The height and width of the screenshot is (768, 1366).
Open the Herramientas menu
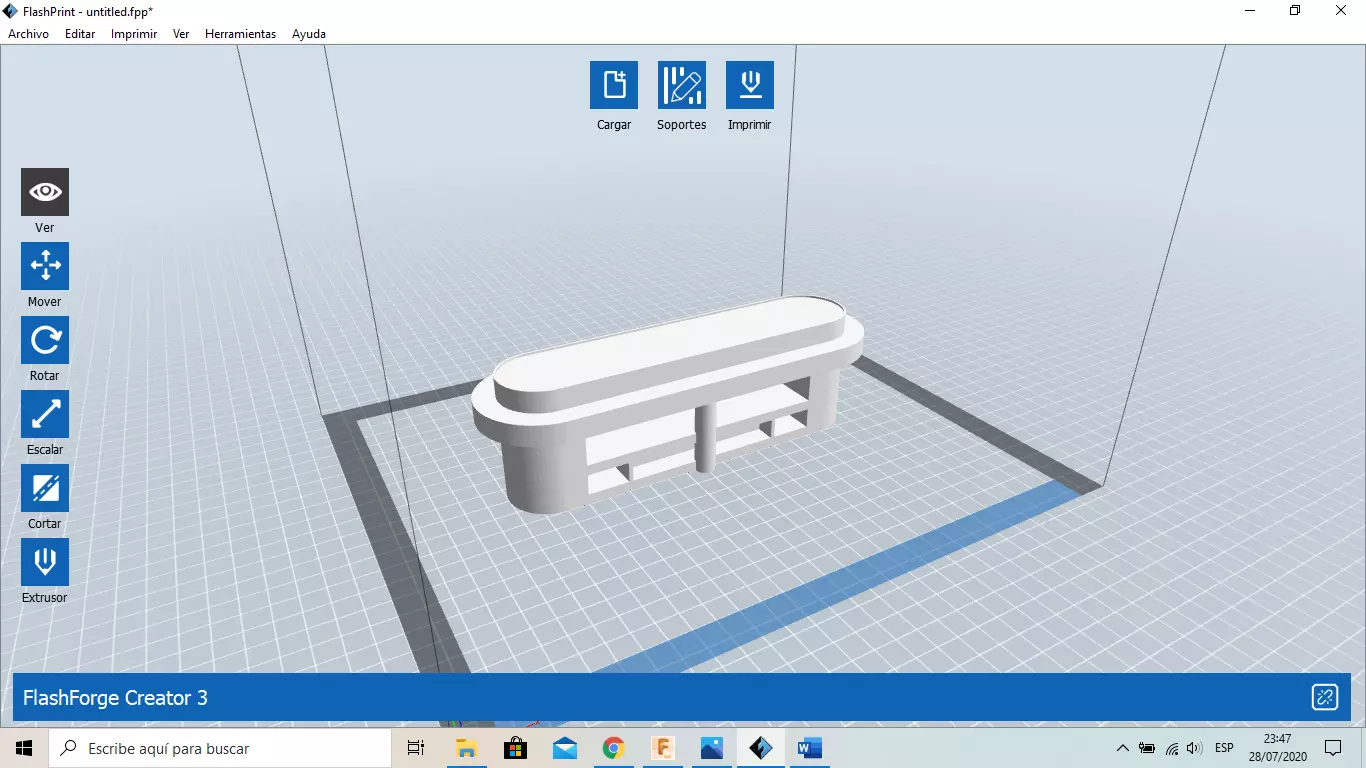240,34
